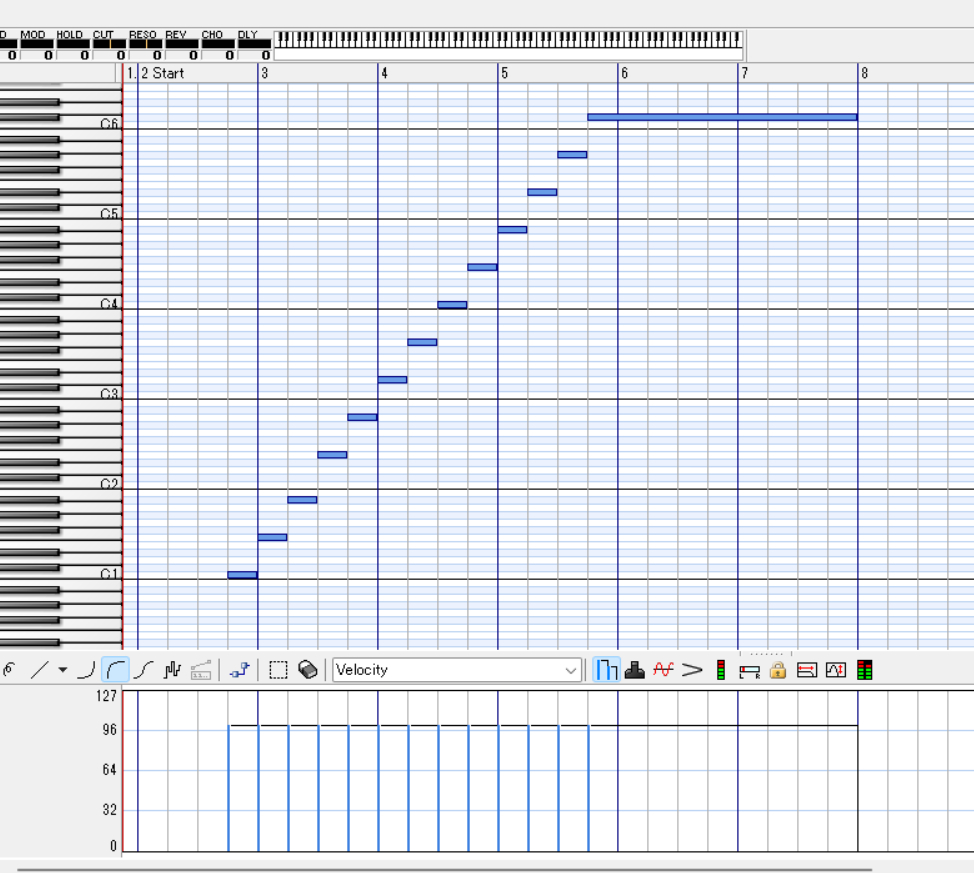This screenshot has height=873, width=974.
Task: Click the 127 velocity scale label
Action: [x=106, y=696]
